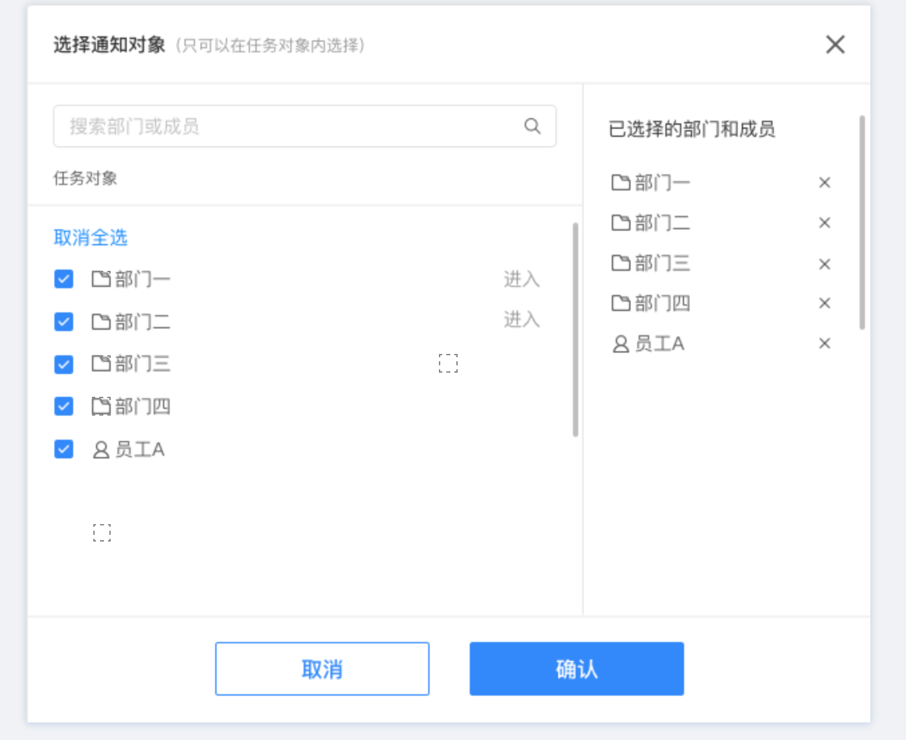Remove 部门四 from selected list

click(x=825, y=303)
